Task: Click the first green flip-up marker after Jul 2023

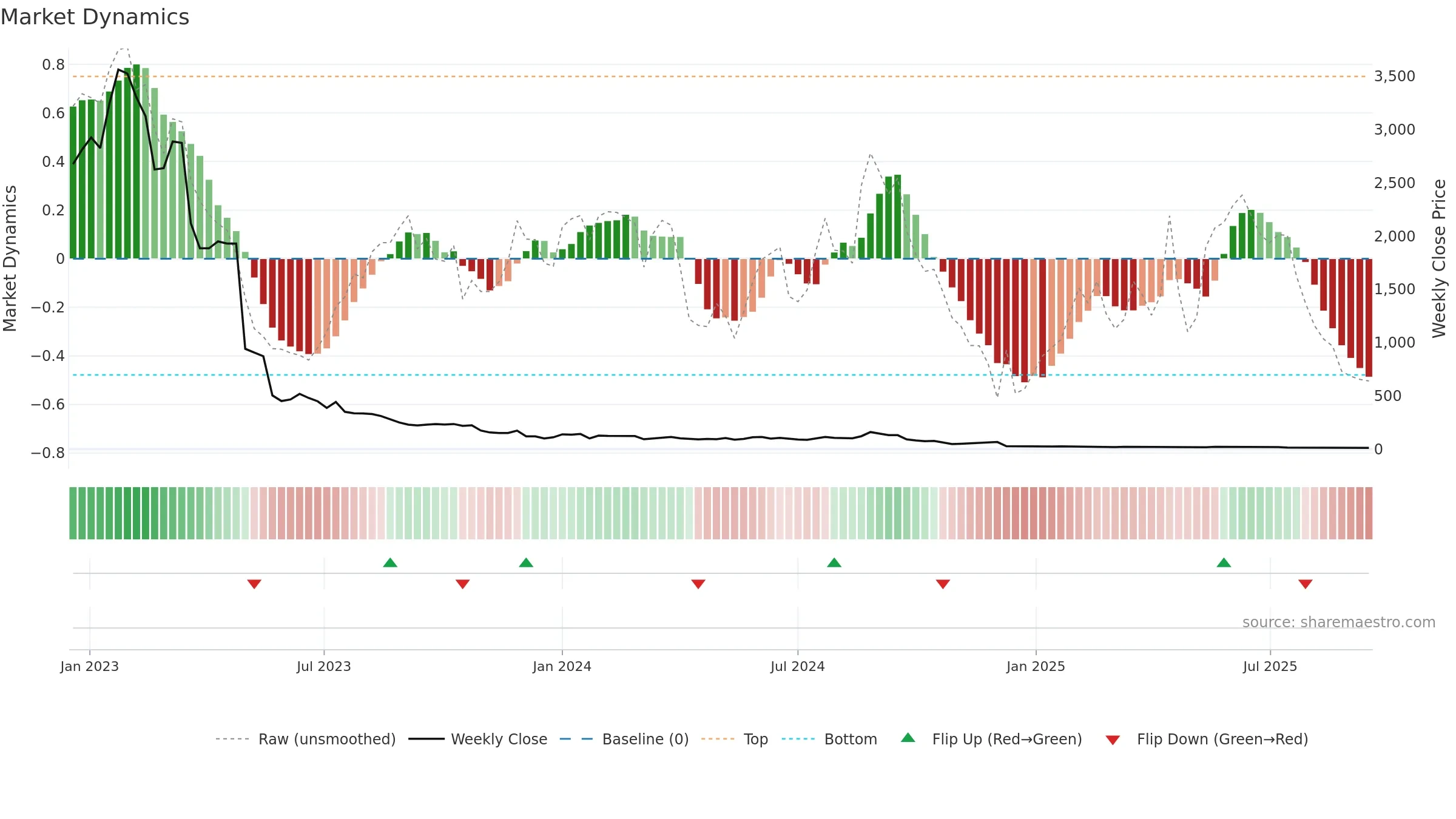Action: coord(390,562)
